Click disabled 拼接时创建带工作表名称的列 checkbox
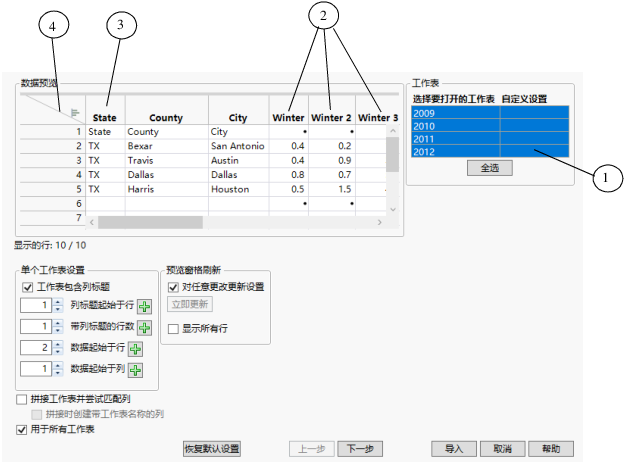The height and width of the screenshot is (464, 625). [37, 414]
